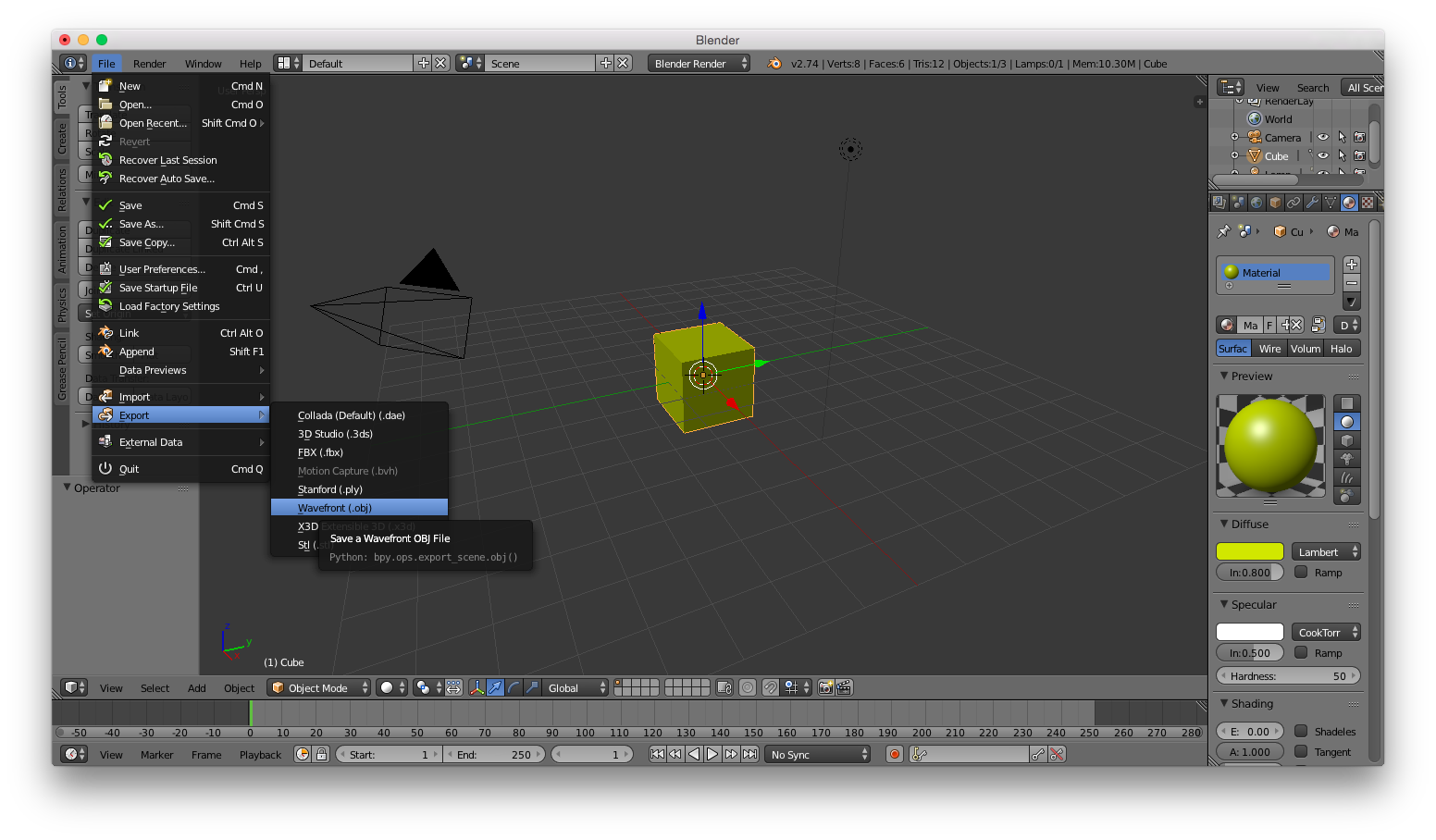Toggle the 3D manipulator axes icon
Screen dimensions: 1436x840
[477, 687]
